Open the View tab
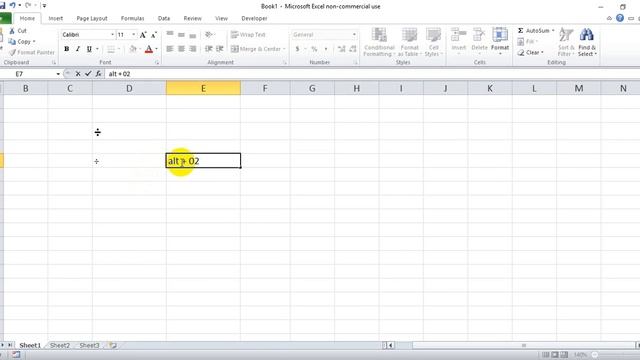This screenshot has width=640, height=360. click(221, 18)
